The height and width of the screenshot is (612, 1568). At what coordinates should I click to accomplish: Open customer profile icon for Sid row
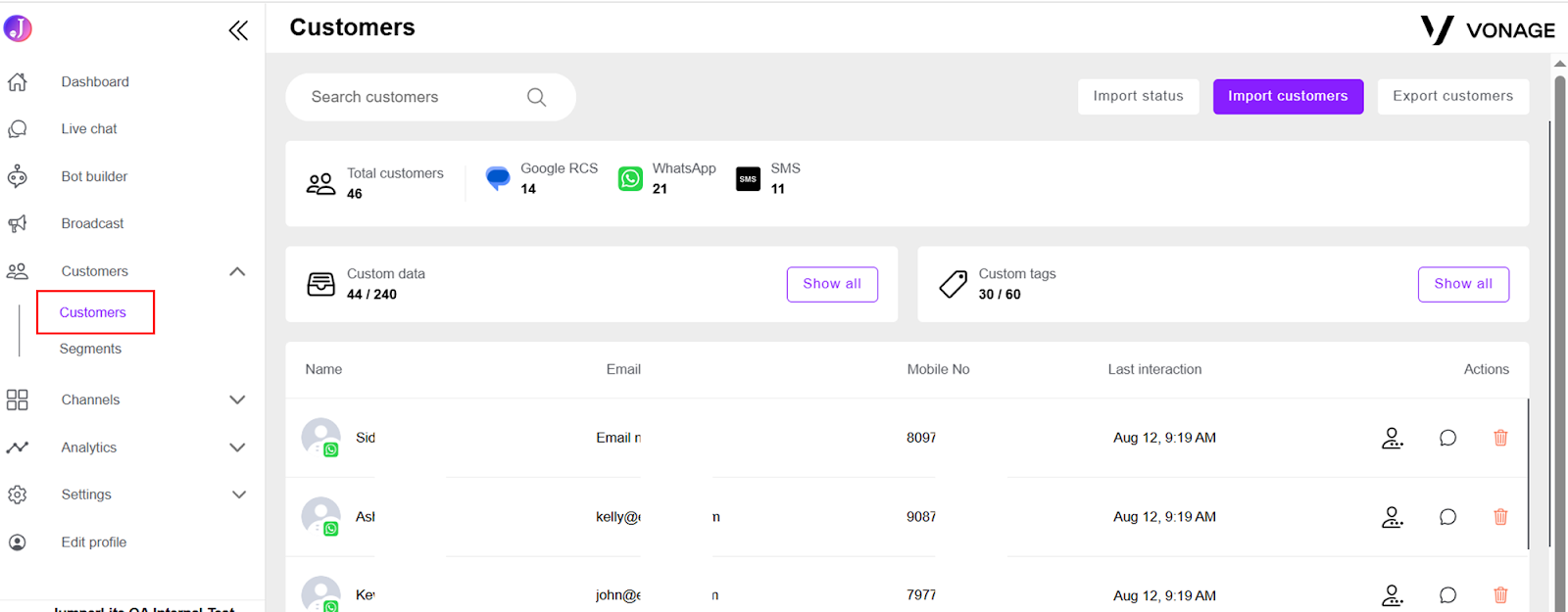pos(1393,438)
